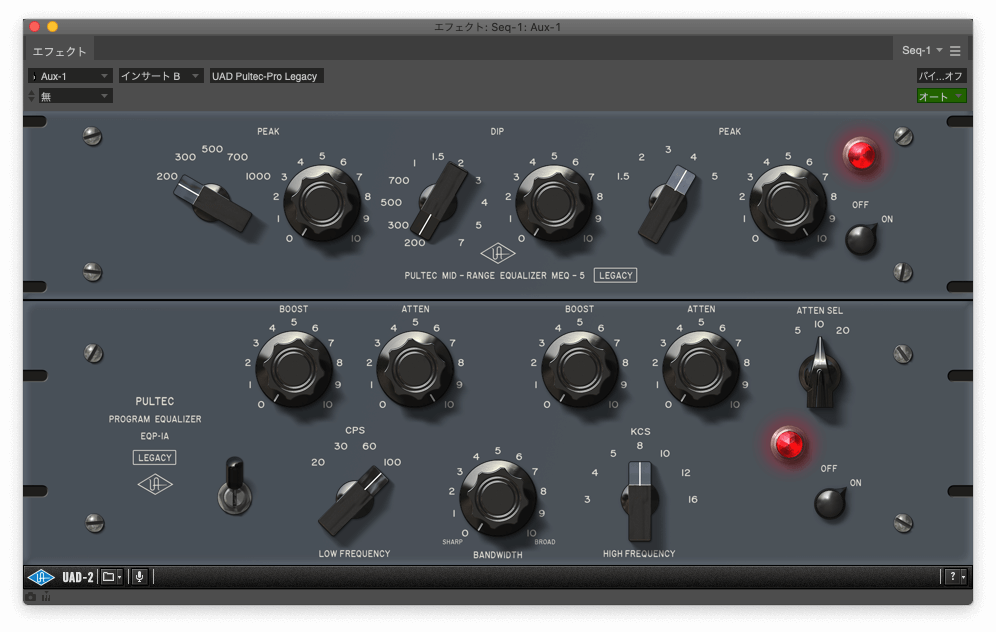Click the 20 mark on CPS selector

(x=318, y=462)
